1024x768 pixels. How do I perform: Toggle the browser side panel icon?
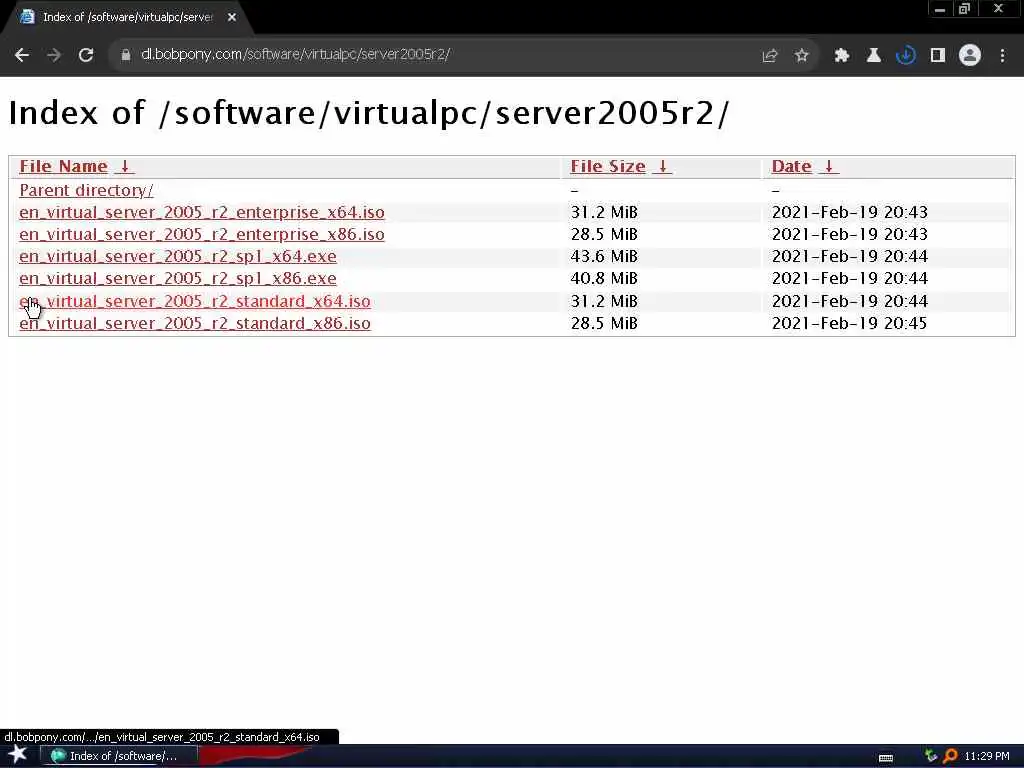938,56
